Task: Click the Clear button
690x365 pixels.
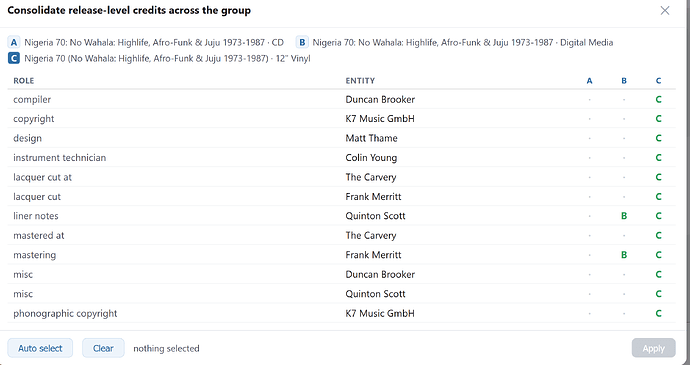Action: click(x=103, y=348)
